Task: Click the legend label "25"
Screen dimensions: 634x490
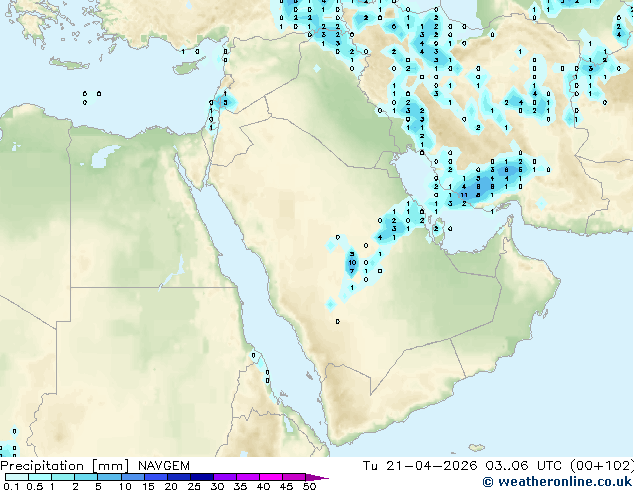Action: (x=194, y=486)
